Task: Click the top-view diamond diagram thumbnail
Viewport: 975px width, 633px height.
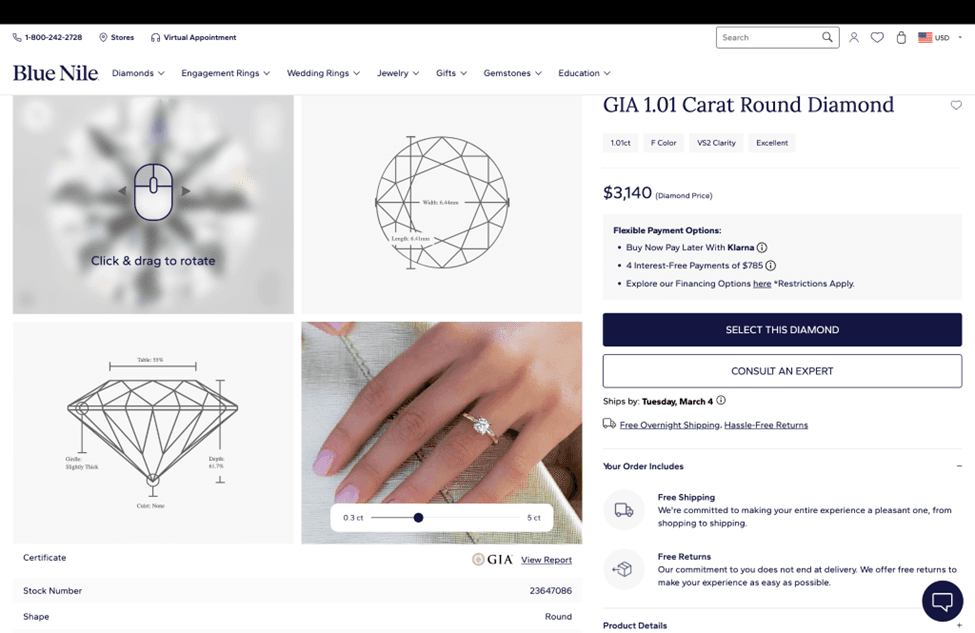Action: click(x=442, y=205)
